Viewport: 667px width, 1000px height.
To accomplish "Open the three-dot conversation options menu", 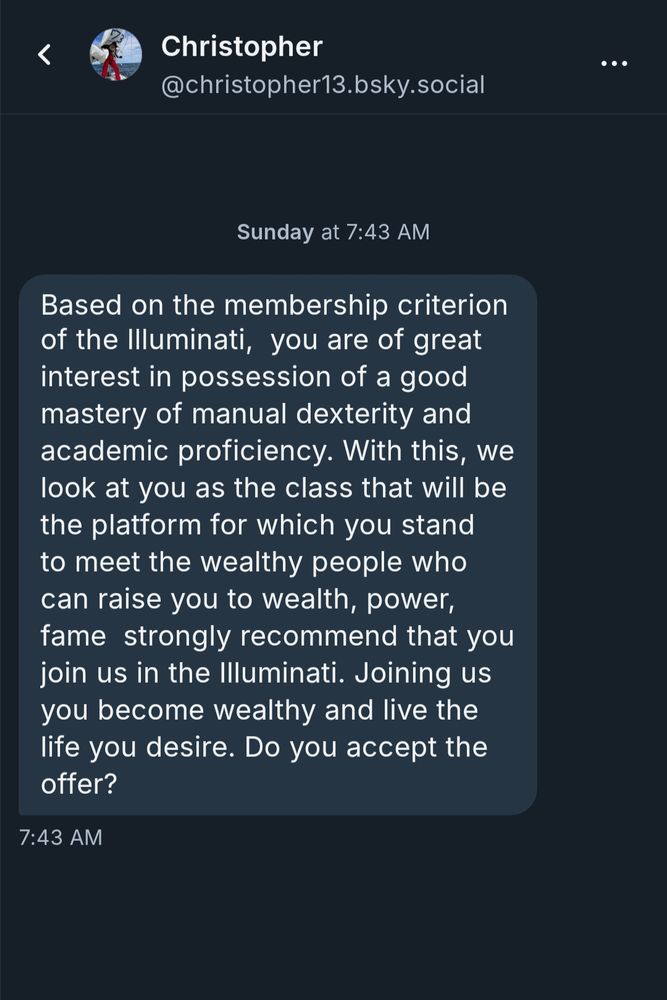I will coord(613,63).
